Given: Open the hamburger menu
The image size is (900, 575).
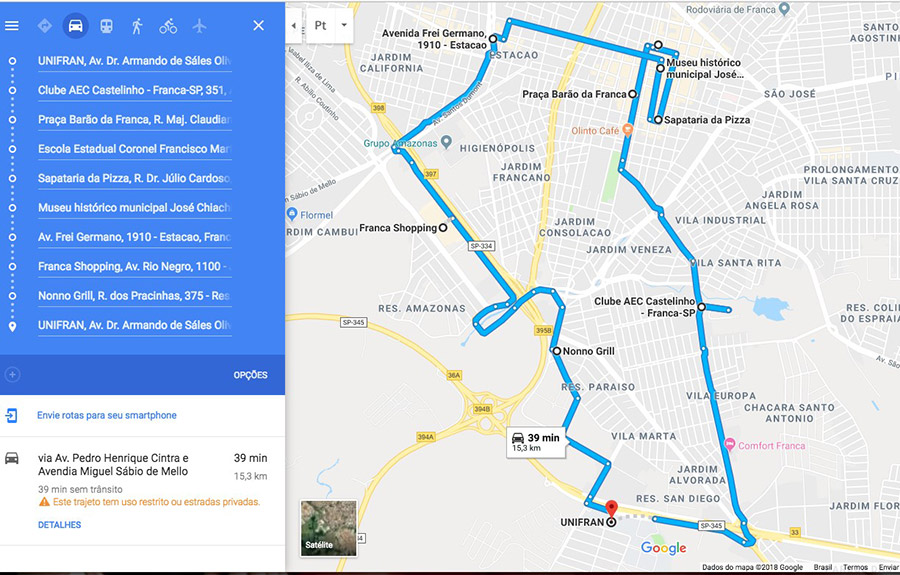Looking at the screenshot, I should pos(12,26).
